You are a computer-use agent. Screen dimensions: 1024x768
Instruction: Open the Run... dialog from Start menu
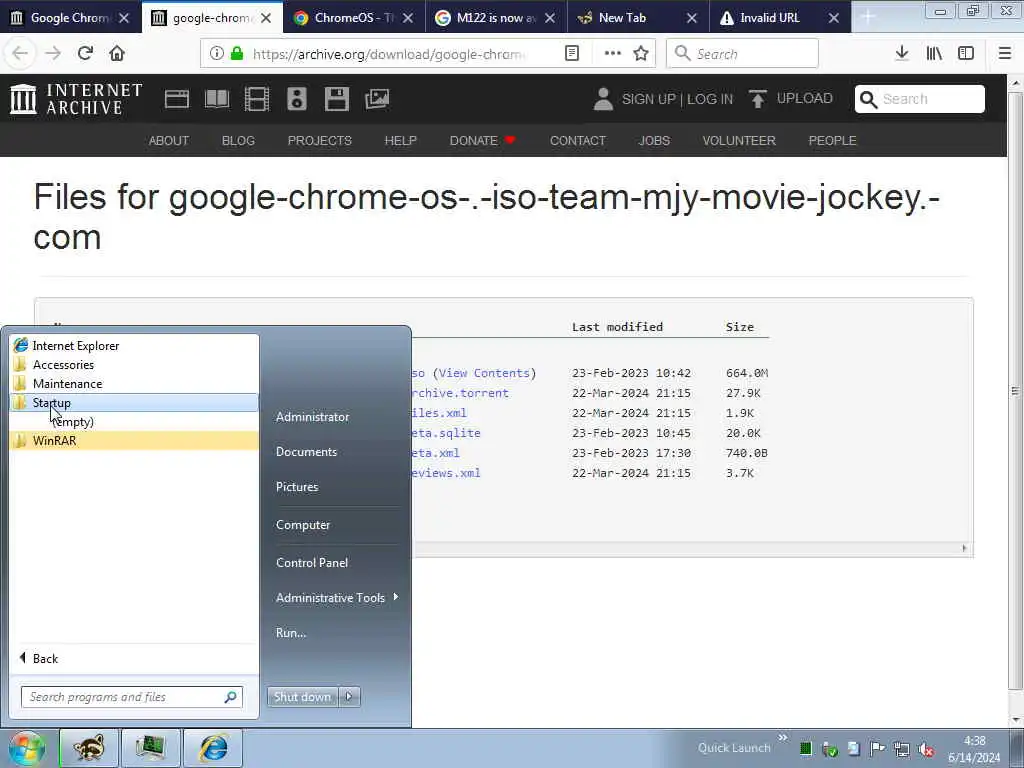pyautogui.click(x=291, y=632)
